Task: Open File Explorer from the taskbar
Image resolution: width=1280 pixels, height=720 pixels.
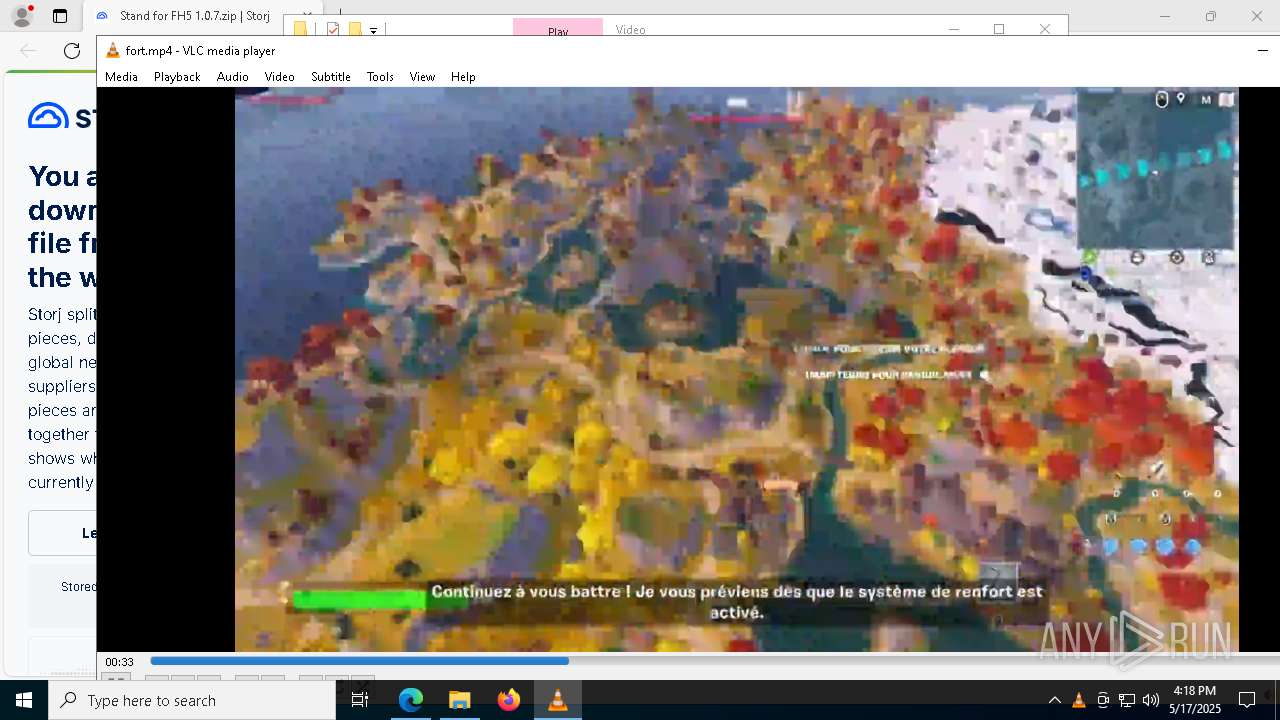Action: pos(459,700)
